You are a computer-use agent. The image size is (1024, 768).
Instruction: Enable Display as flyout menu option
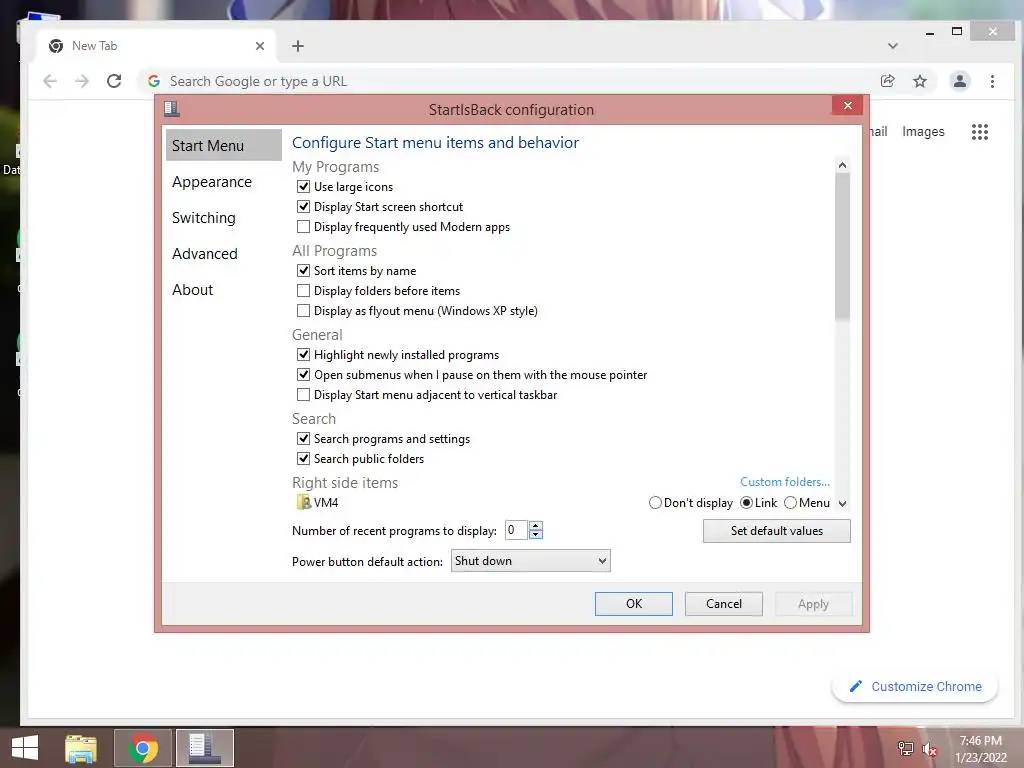click(303, 310)
